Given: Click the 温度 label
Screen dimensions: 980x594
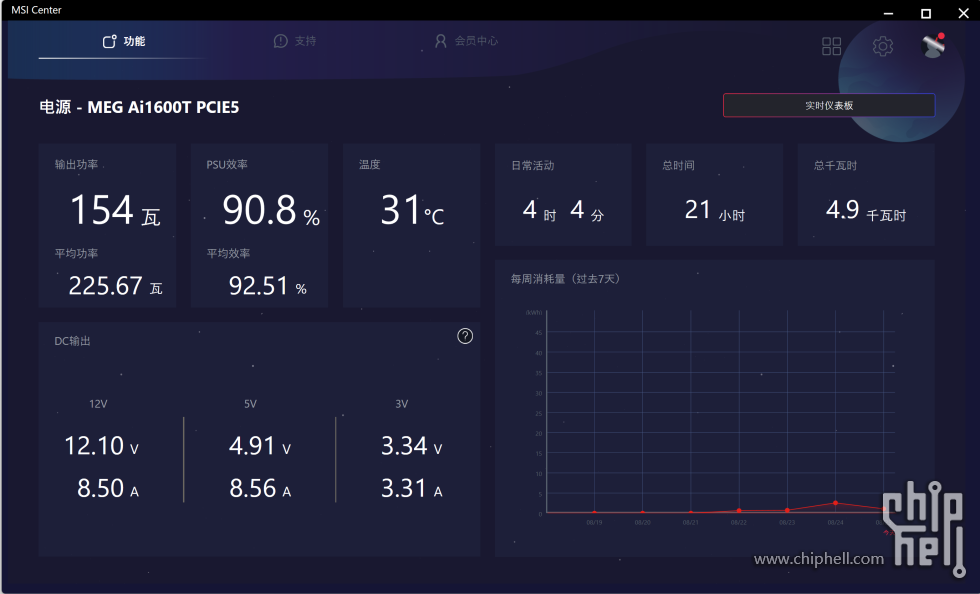Looking at the screenshot, I should tap(369, 164).
